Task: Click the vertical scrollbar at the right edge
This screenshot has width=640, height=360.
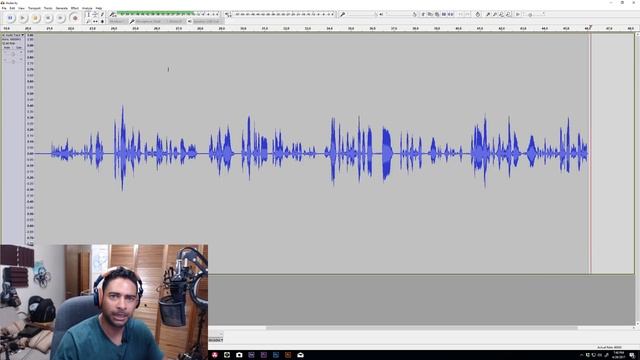Action: click(638, 180)
